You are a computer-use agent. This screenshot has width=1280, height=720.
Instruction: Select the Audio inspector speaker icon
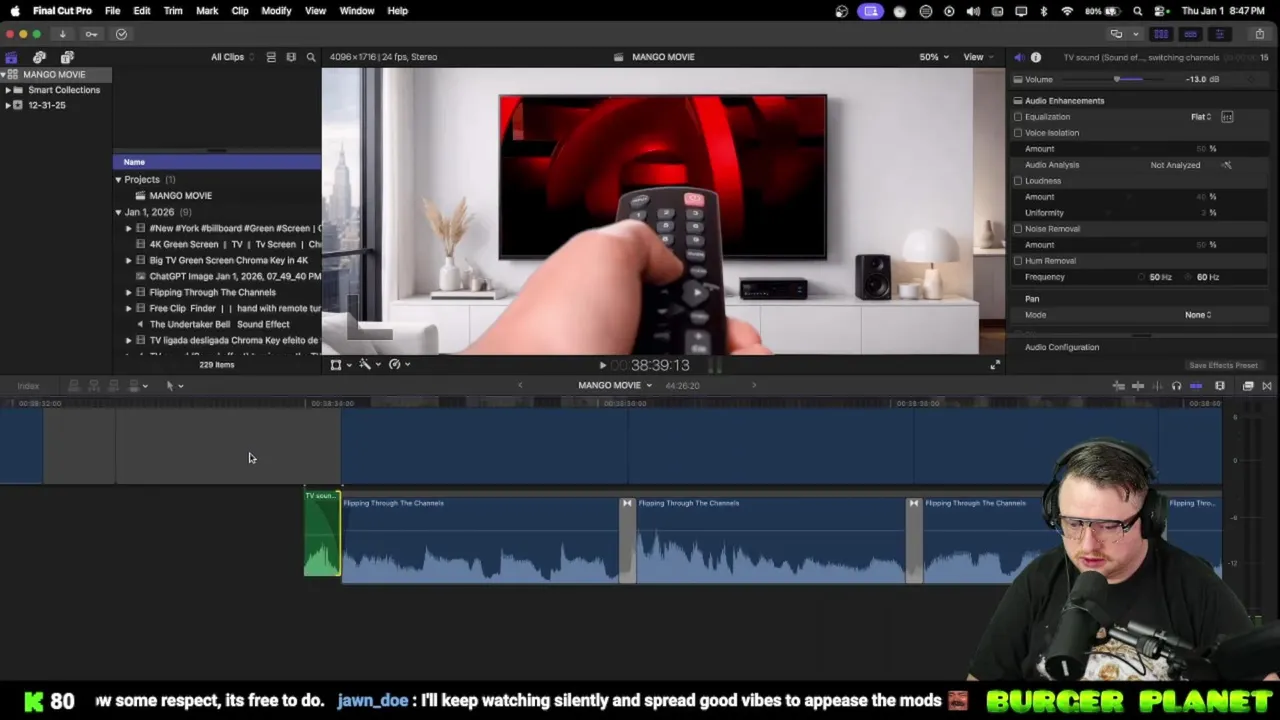tap(1019, 58)
